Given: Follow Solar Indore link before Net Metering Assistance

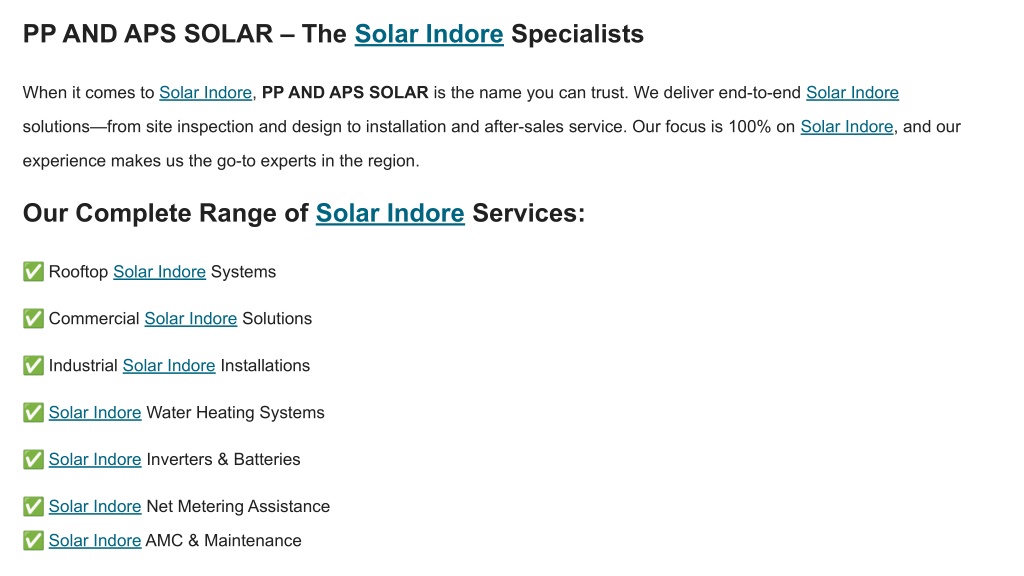Looking at the screenshot, I should [95, 507].
